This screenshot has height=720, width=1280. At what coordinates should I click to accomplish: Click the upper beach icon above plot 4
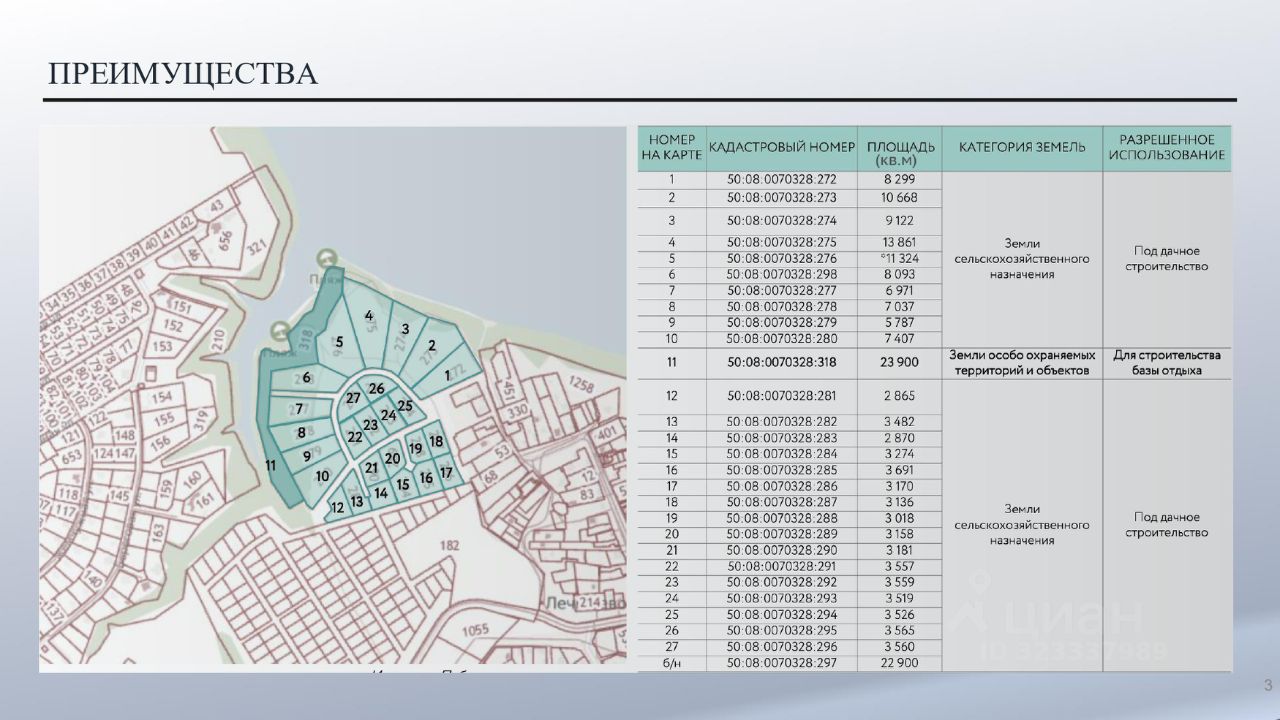(326, 257)
